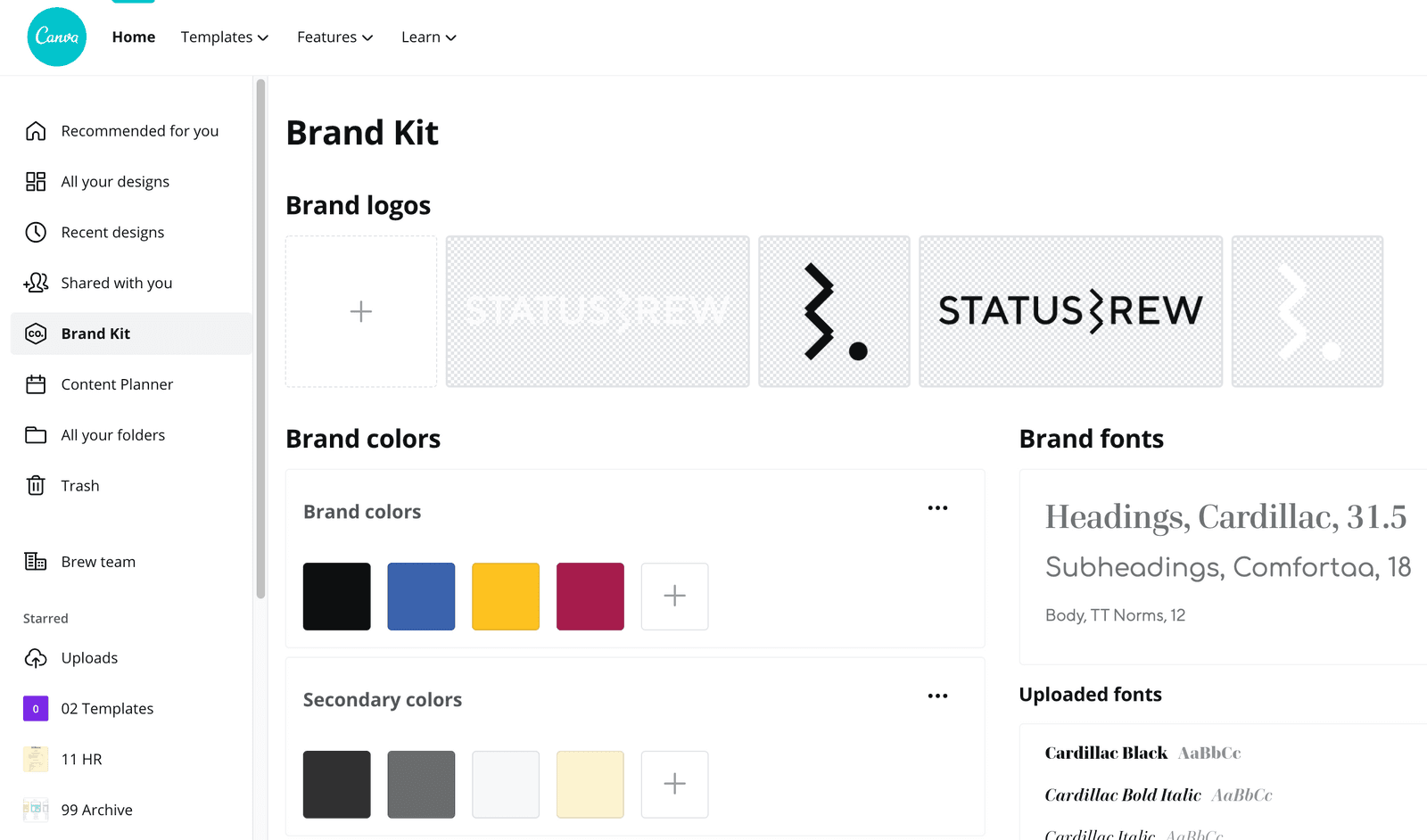Expand the Templates dropdown menu

[224, 37]
